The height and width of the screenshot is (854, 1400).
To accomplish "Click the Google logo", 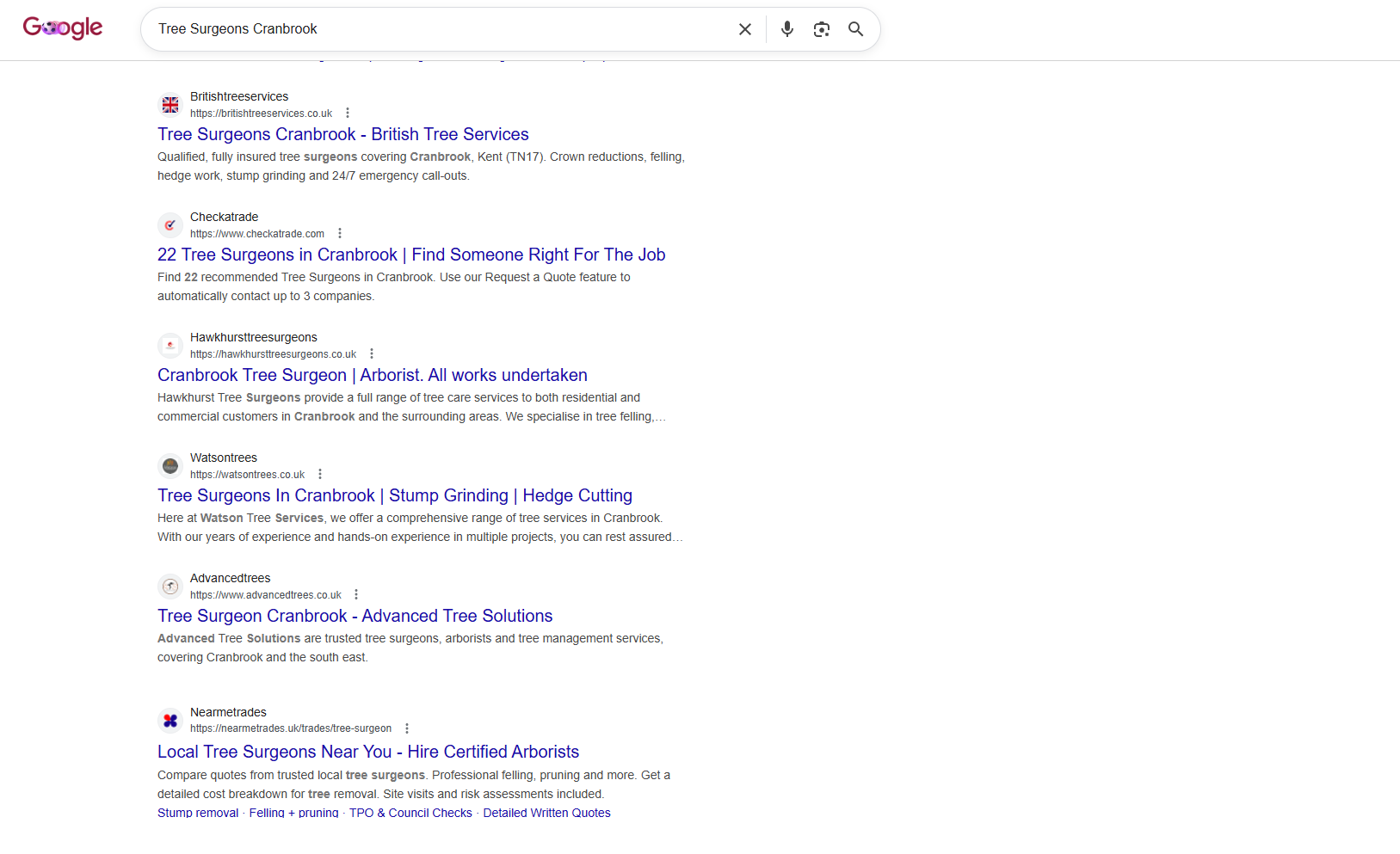I will [x=63, y=28].
